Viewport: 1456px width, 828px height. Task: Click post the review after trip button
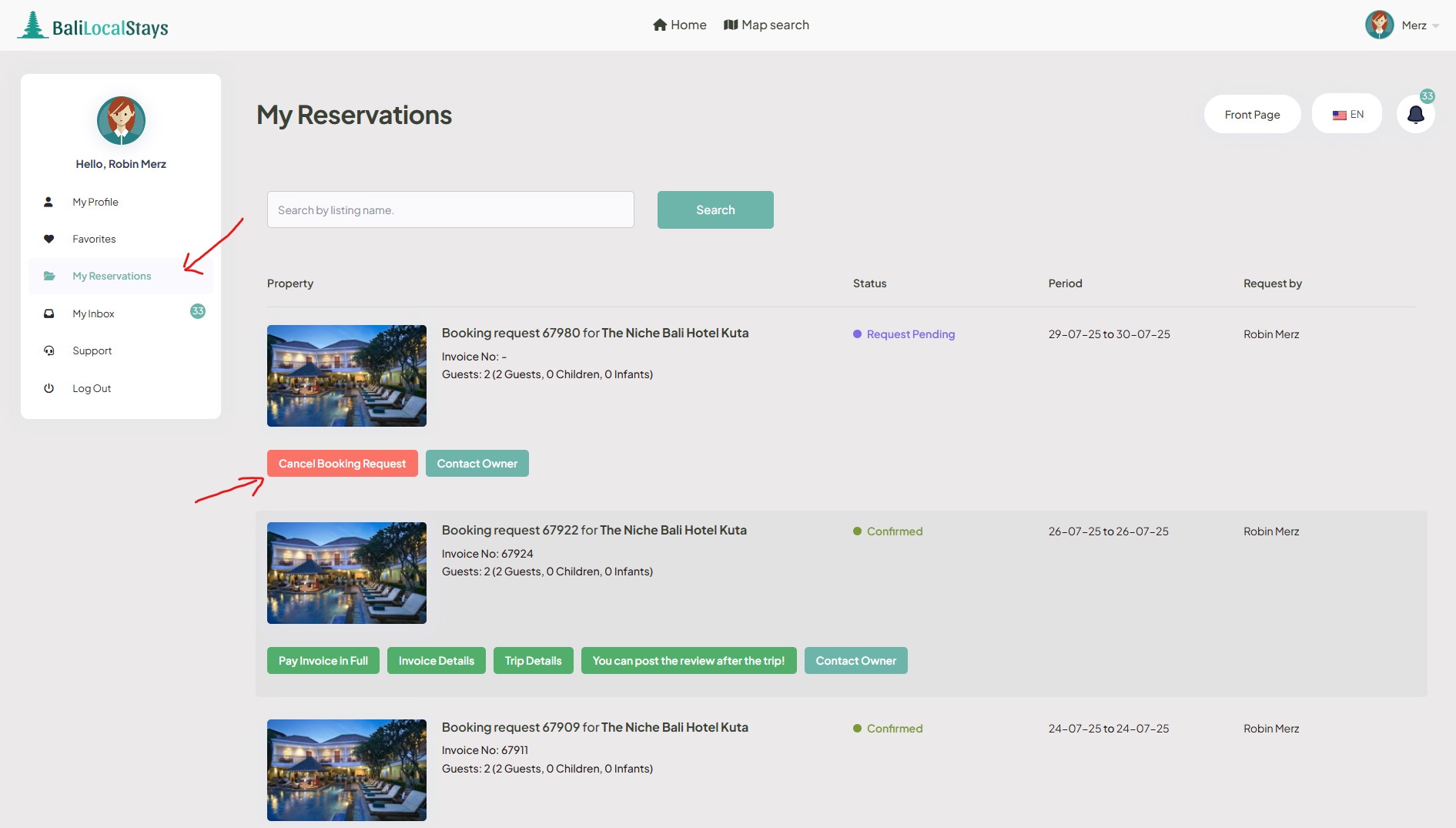point(689,660)
